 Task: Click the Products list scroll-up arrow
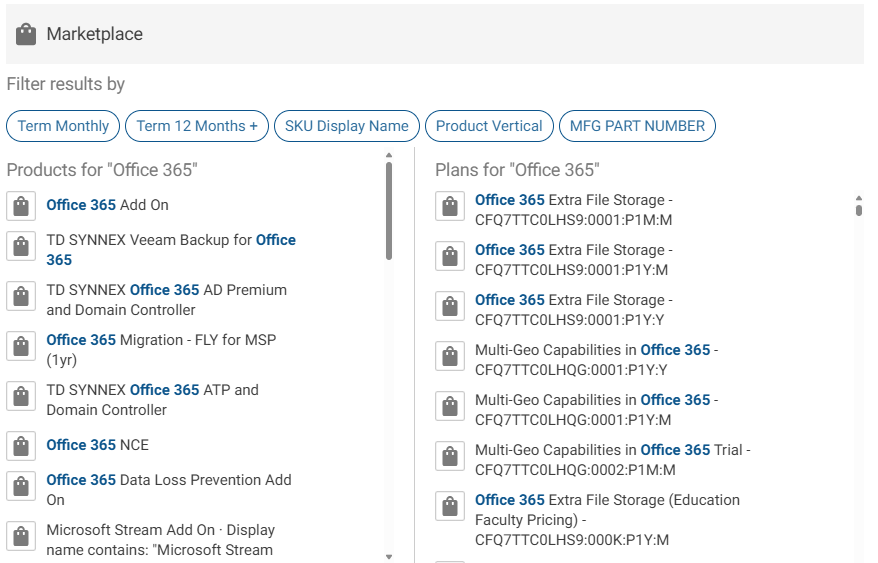[x=389, y=155]
